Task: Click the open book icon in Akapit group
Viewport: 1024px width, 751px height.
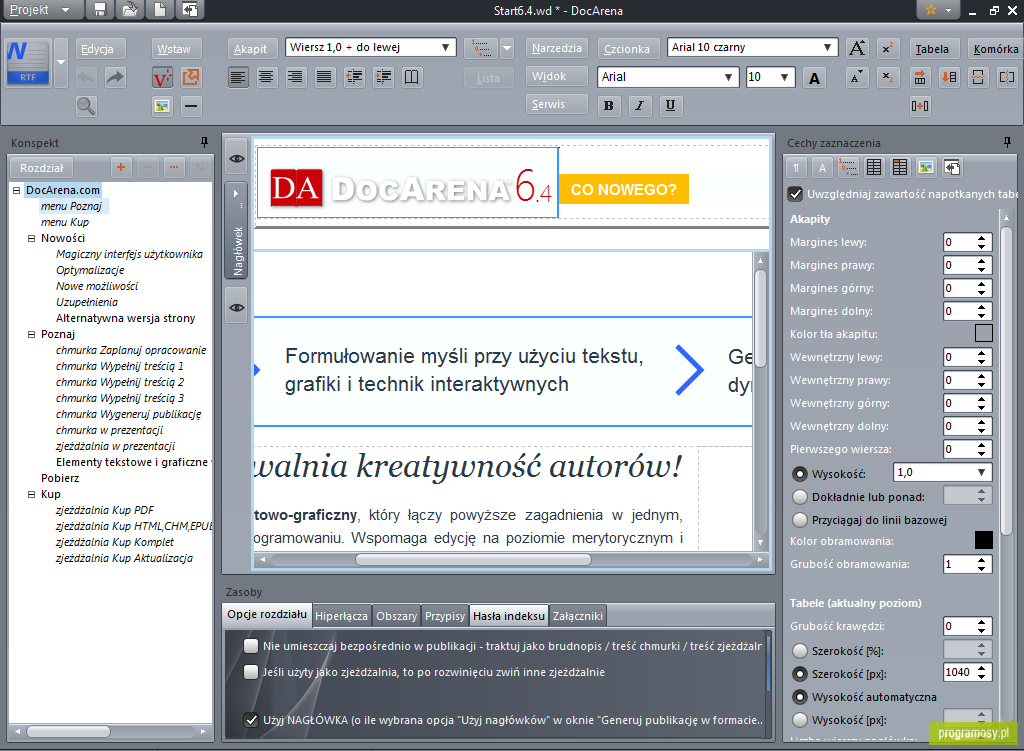Action: pos(411,78)
